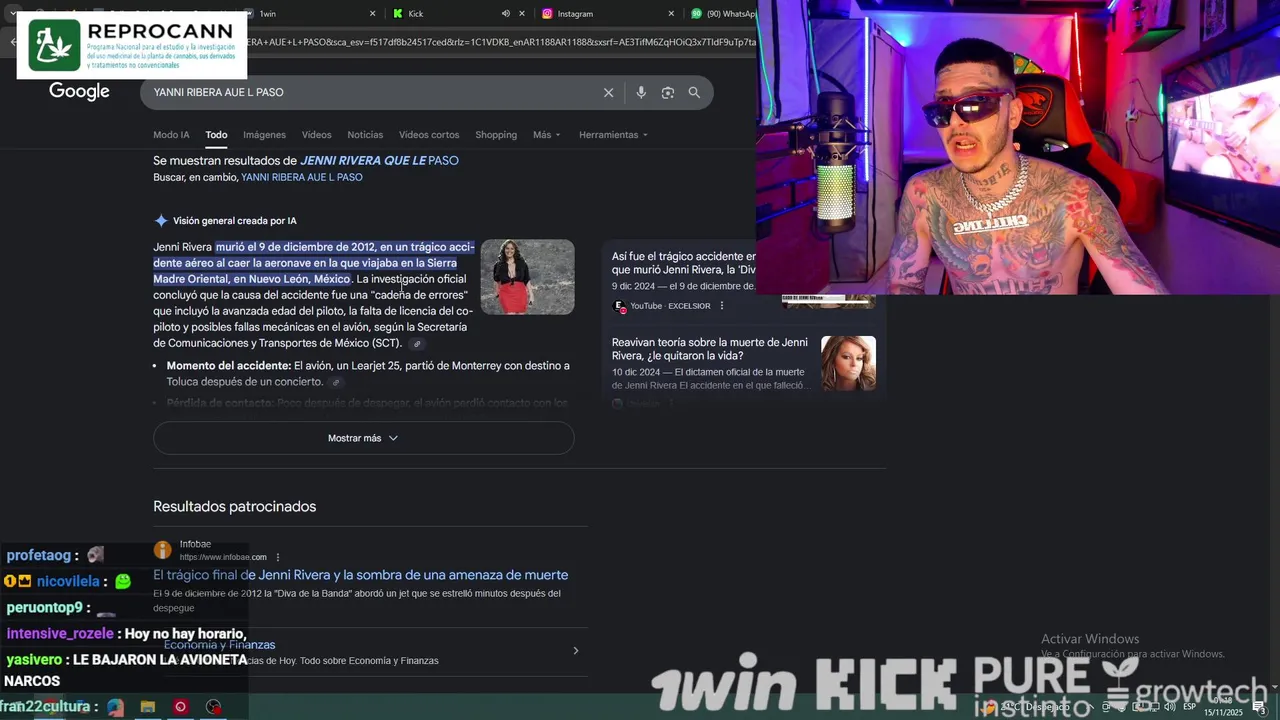Image resolution: width=1280 pixels, height=720 pixels.
Task: Open the Noticias results tab
Action: 365,135
